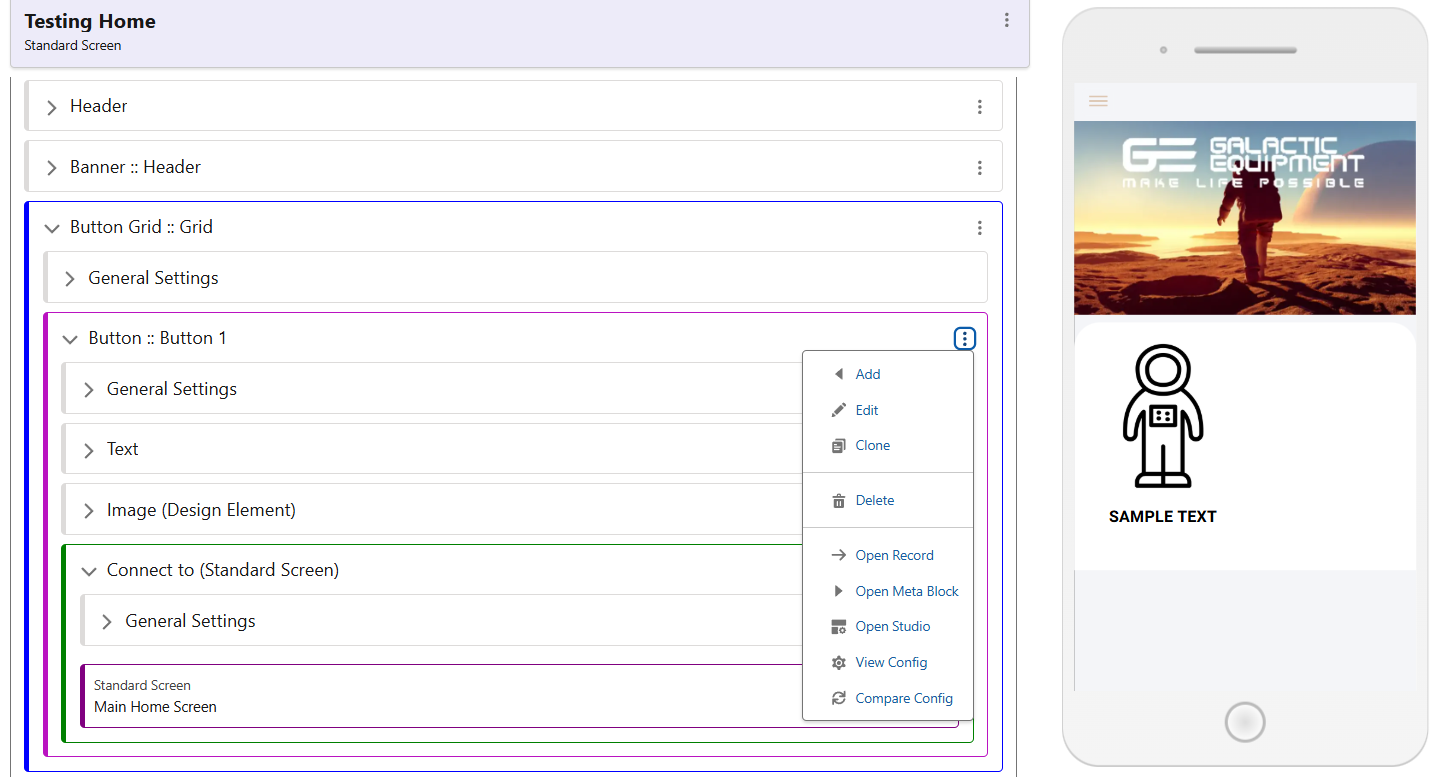This screenshot has width=1449, height=783.
Task: Select Delete in the context menu
Action: (x=874, y=501)
